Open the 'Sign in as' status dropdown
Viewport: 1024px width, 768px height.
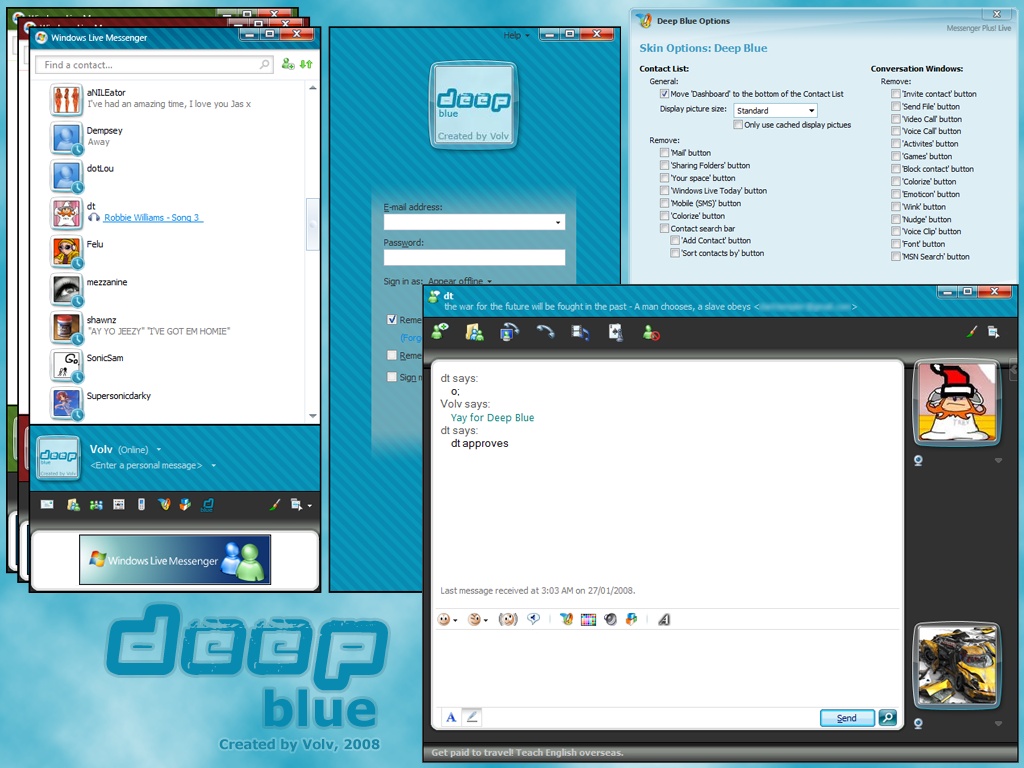(x=460, y=281)
